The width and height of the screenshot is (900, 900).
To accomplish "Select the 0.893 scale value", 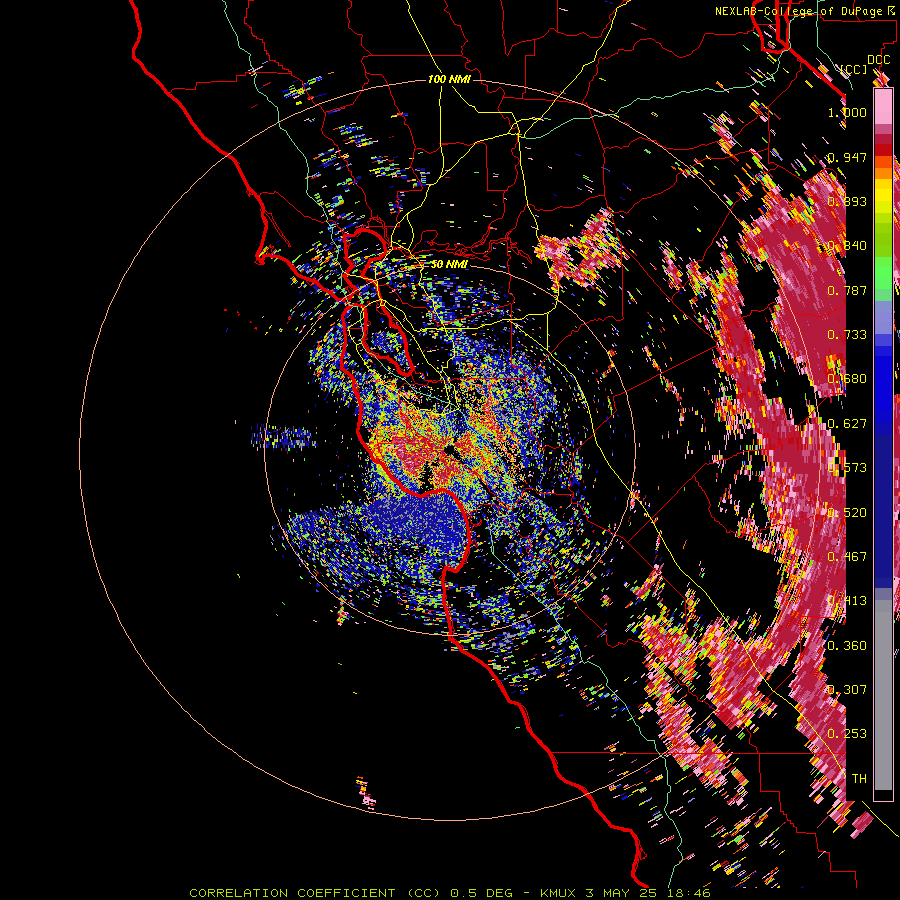I will [x=847, y=201].
